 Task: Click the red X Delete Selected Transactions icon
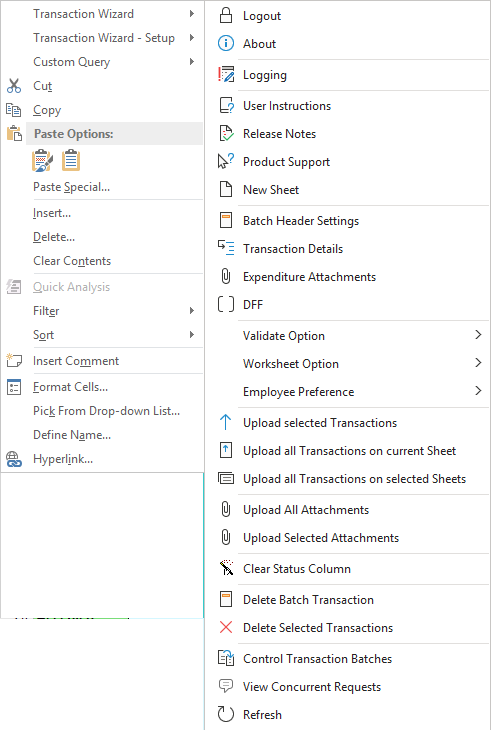pyautogui.click(x=226, y=627)
